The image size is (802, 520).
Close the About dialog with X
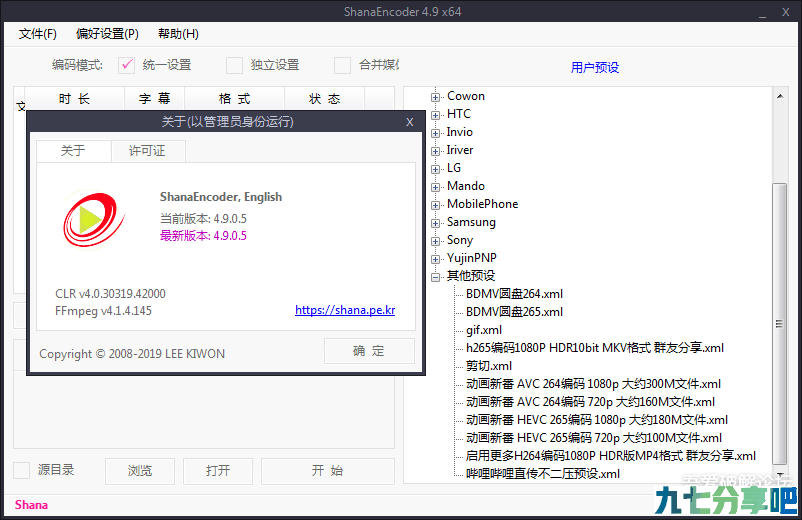pyautogui.click(x=410, y=122)
